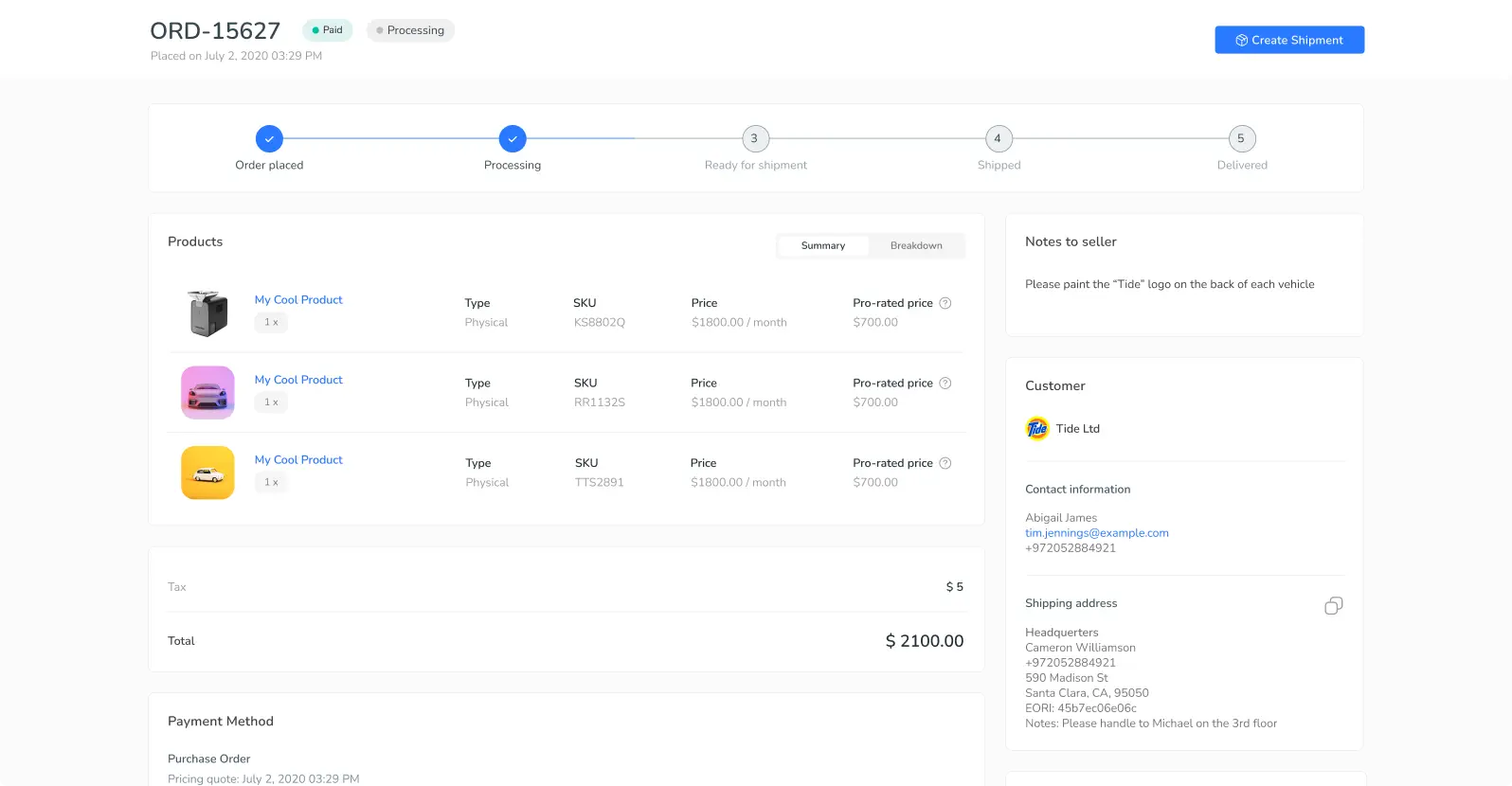Click the Tide Ltd customer logo
Screen dimensions: 1512x786
tap(1037, 429)
